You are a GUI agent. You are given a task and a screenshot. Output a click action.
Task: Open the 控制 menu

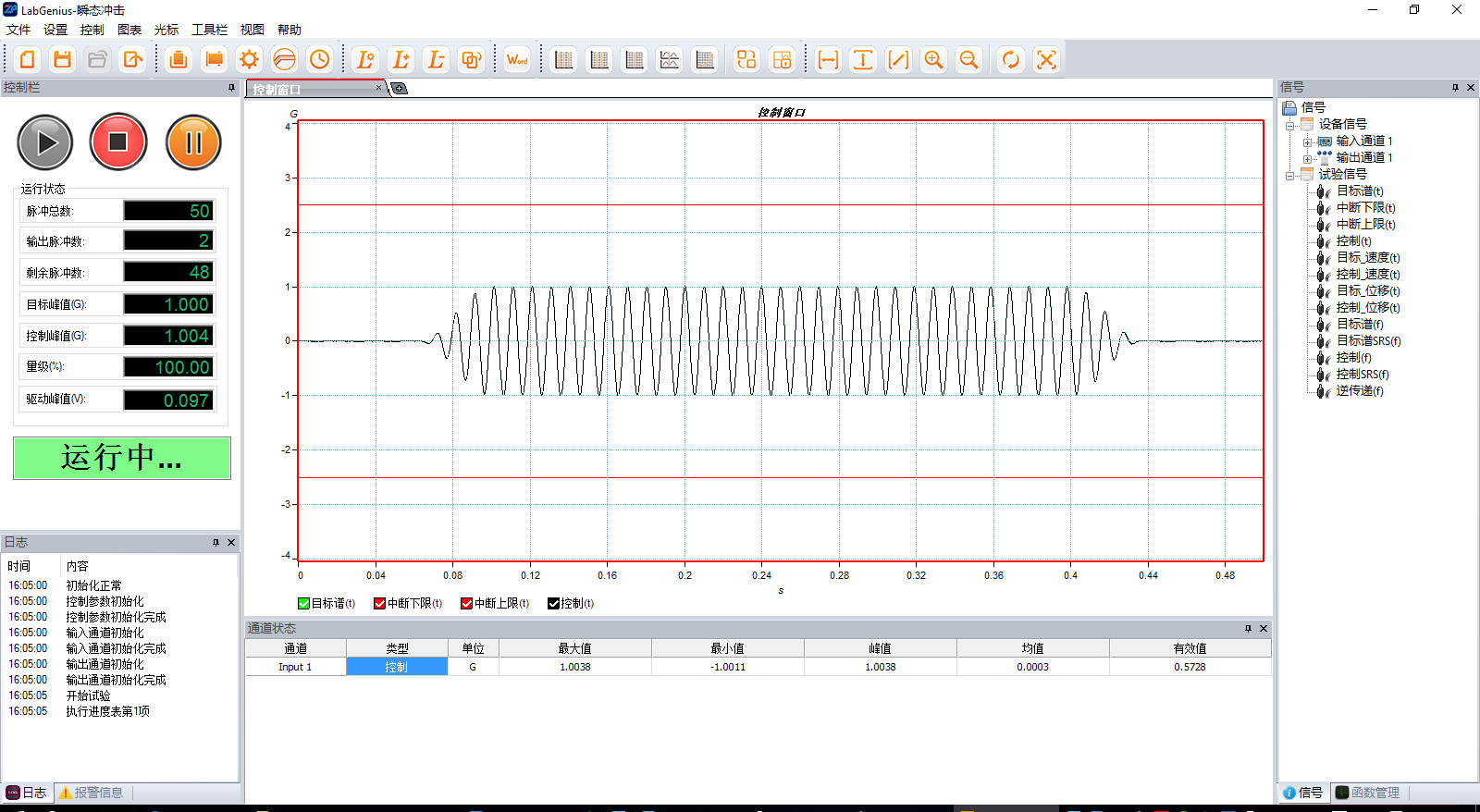[x=92, y=30]
